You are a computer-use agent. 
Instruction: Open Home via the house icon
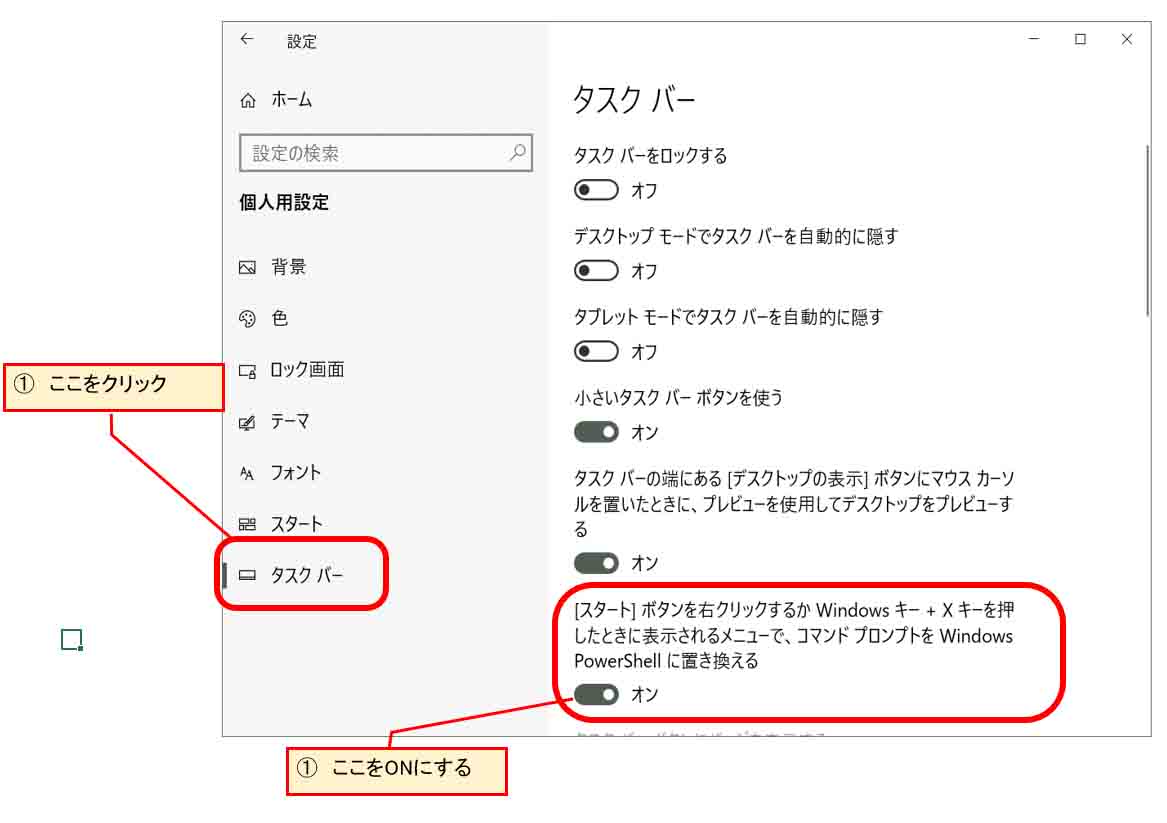(248, 100)
